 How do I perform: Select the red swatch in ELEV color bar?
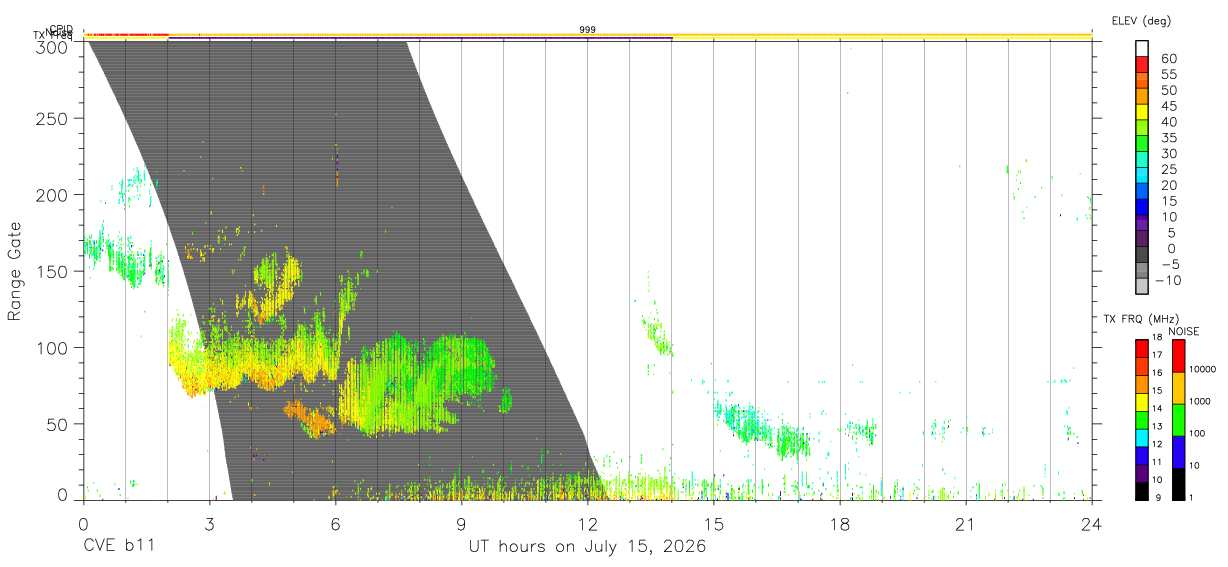1142,64
